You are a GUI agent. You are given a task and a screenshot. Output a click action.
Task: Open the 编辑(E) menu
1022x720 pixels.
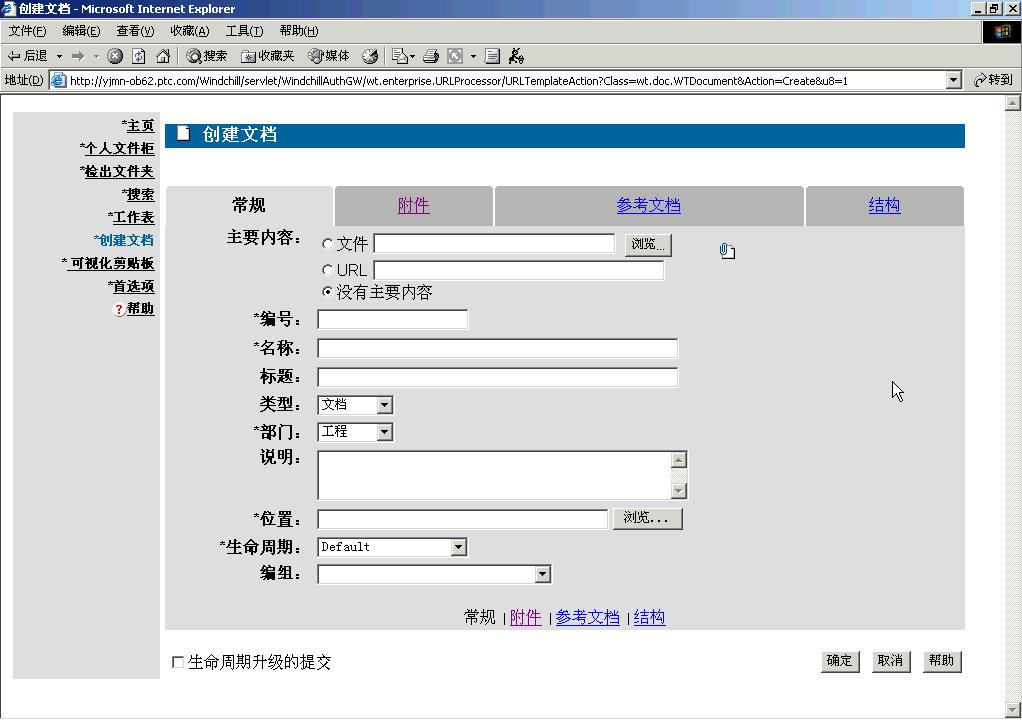coord(81,31)
